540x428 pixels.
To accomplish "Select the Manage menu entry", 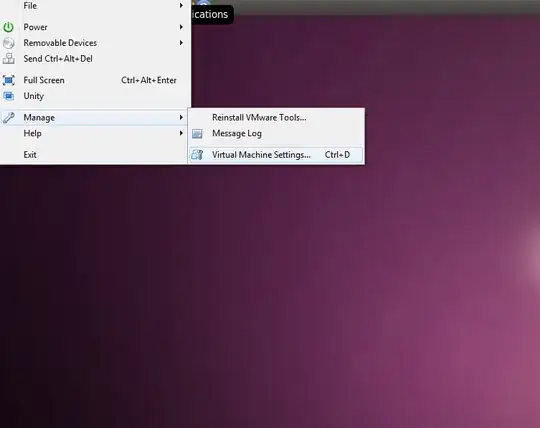I will 93,118.
